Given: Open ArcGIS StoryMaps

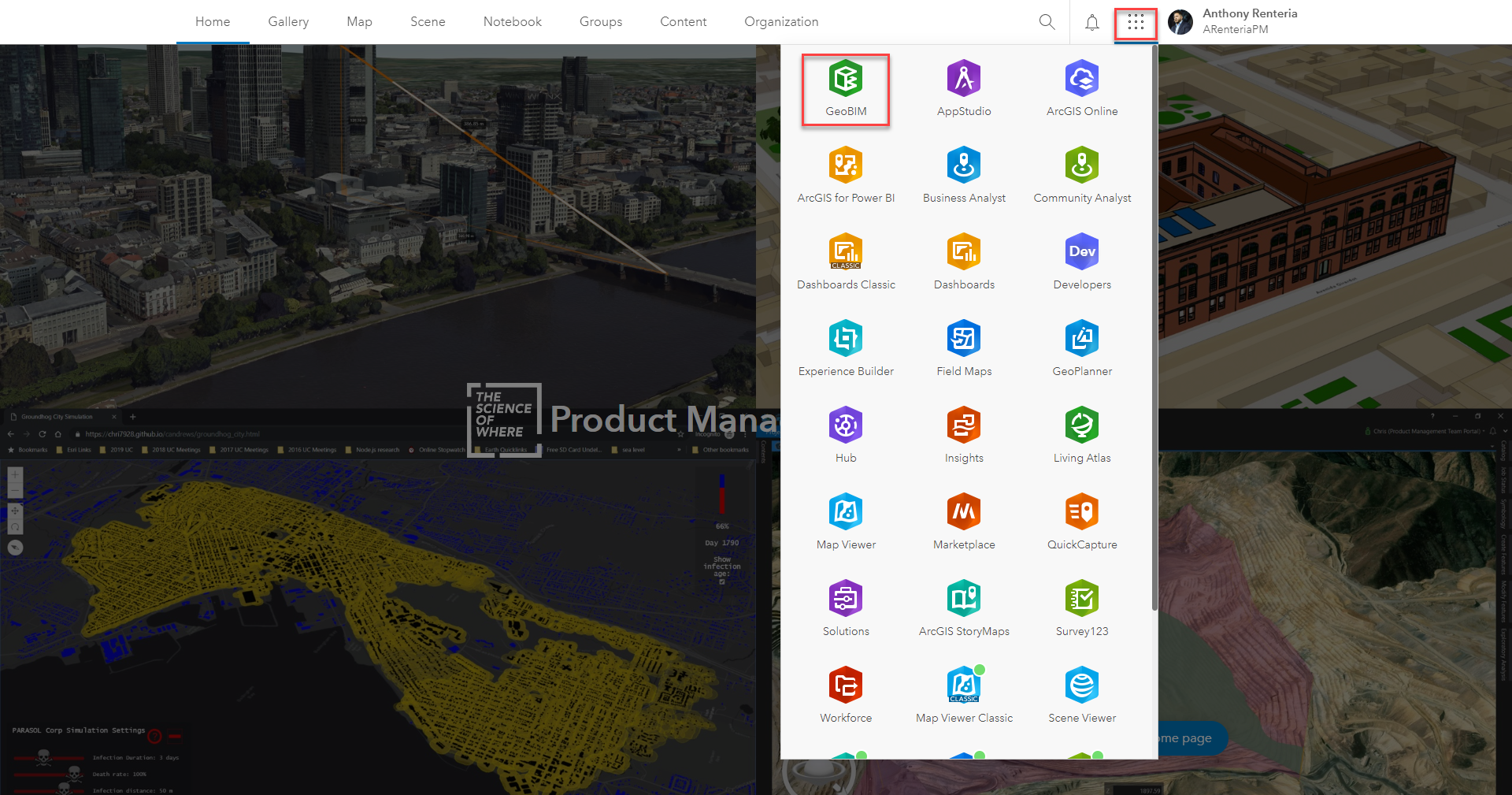Looking at the screenshot, I should pos(964,607).
